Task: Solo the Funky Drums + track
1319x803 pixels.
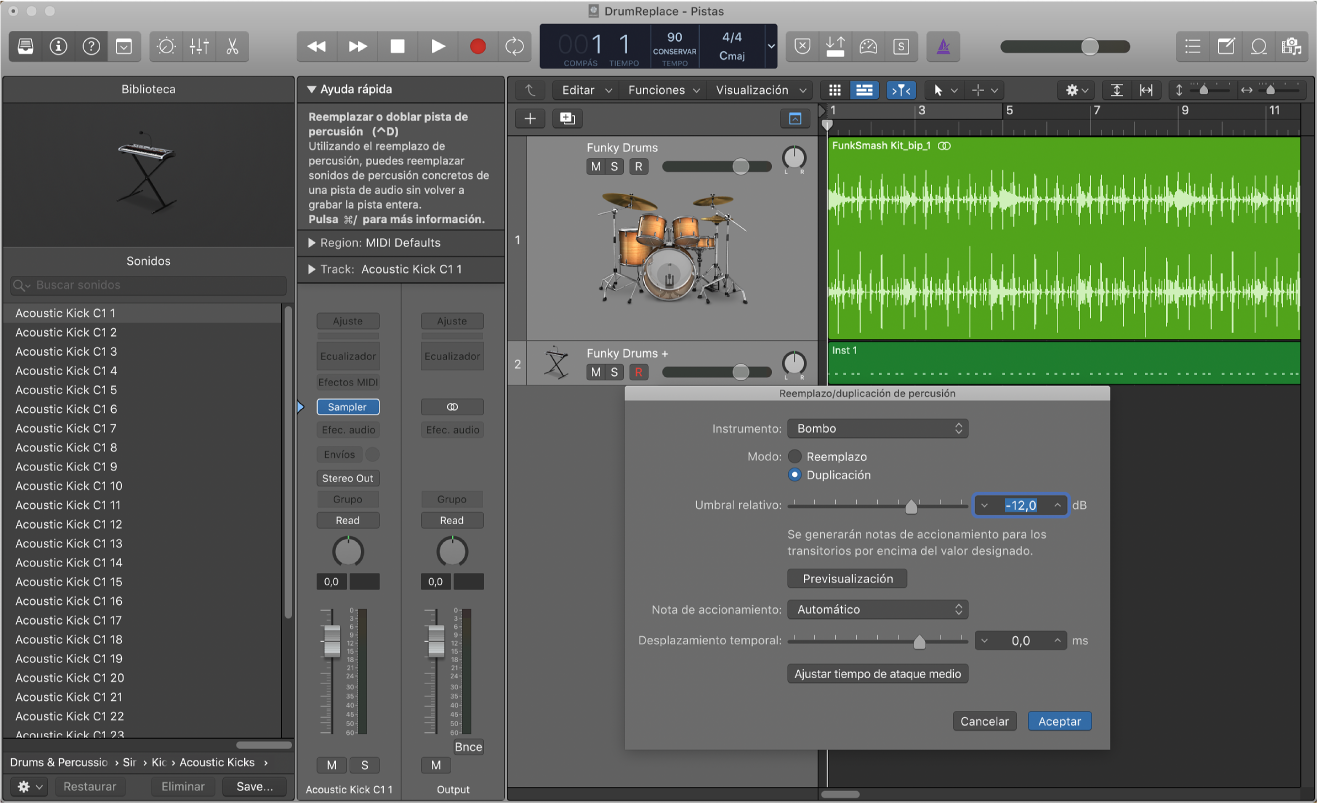Action: [616, 372]
